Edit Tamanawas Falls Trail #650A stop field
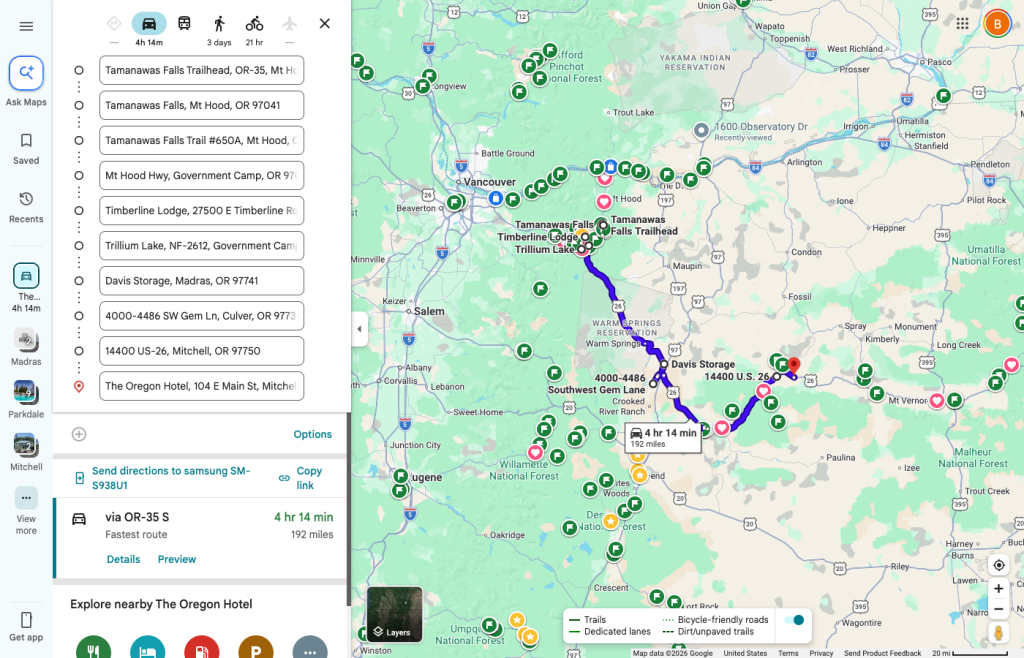The image size is (1024, 658). [x=201, y=140]
